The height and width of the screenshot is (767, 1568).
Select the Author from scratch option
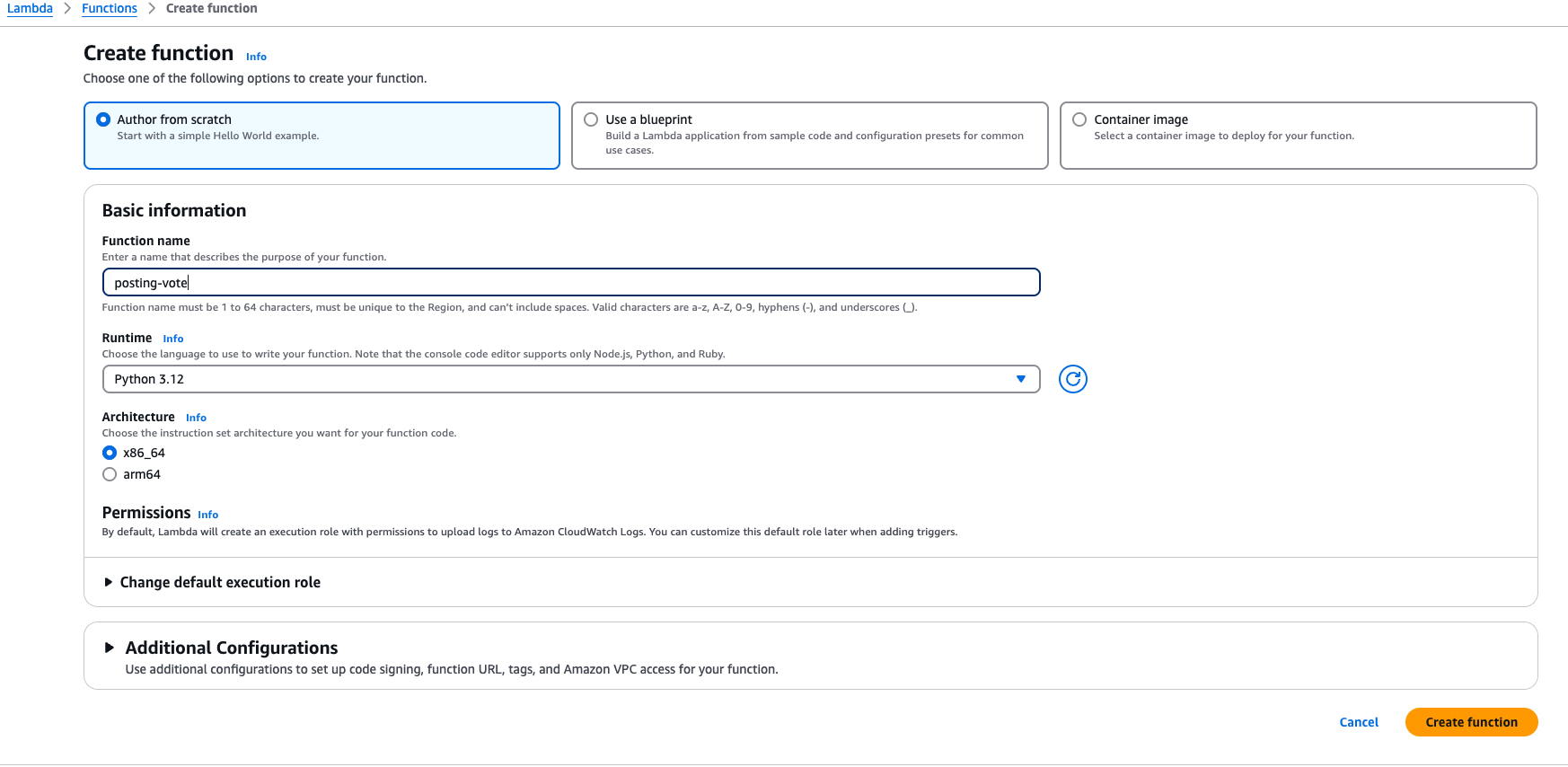pyautogui.click(x=104, y=119)
